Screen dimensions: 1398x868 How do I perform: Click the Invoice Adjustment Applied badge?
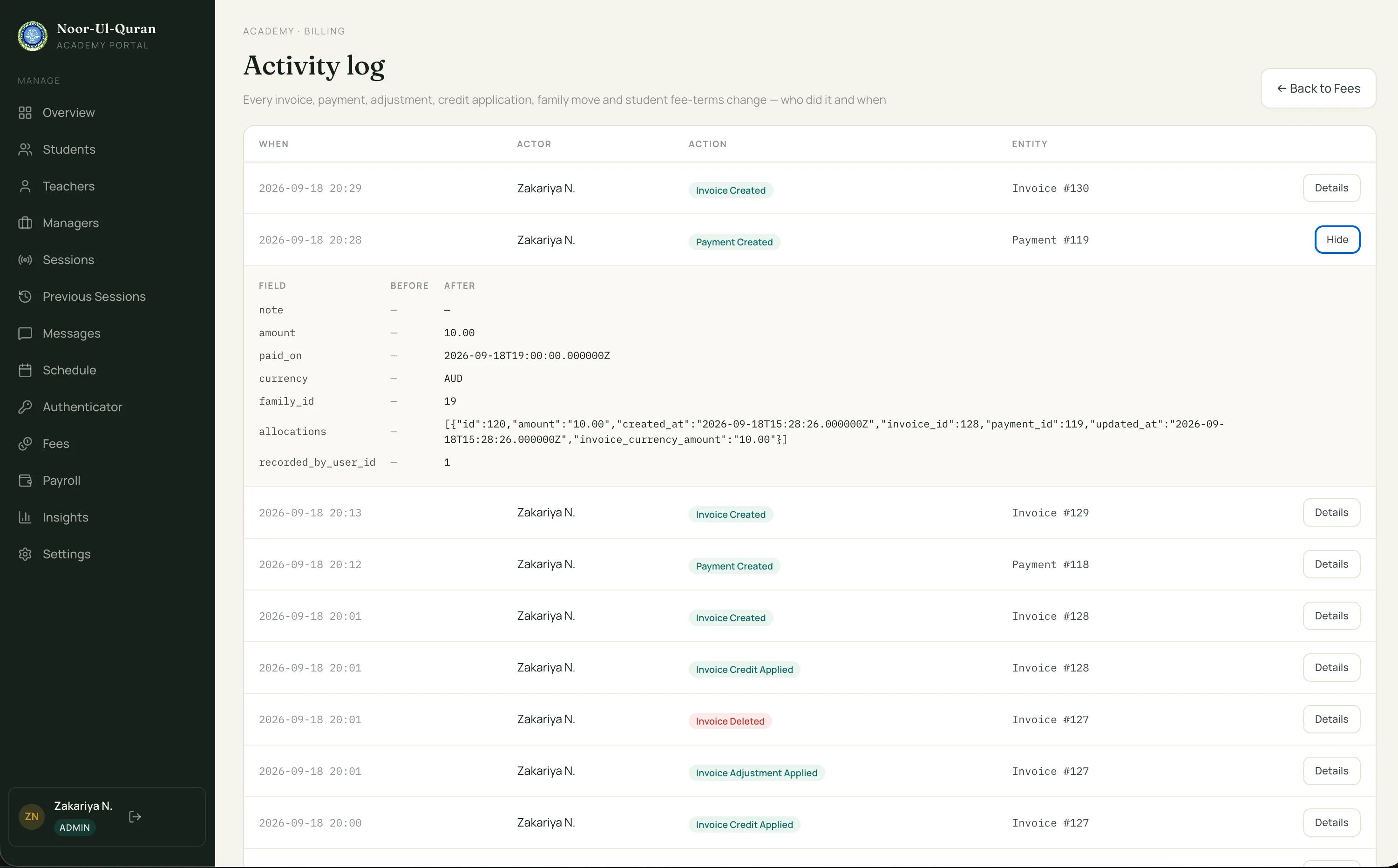pyautogui.click(x=756, y=773)
